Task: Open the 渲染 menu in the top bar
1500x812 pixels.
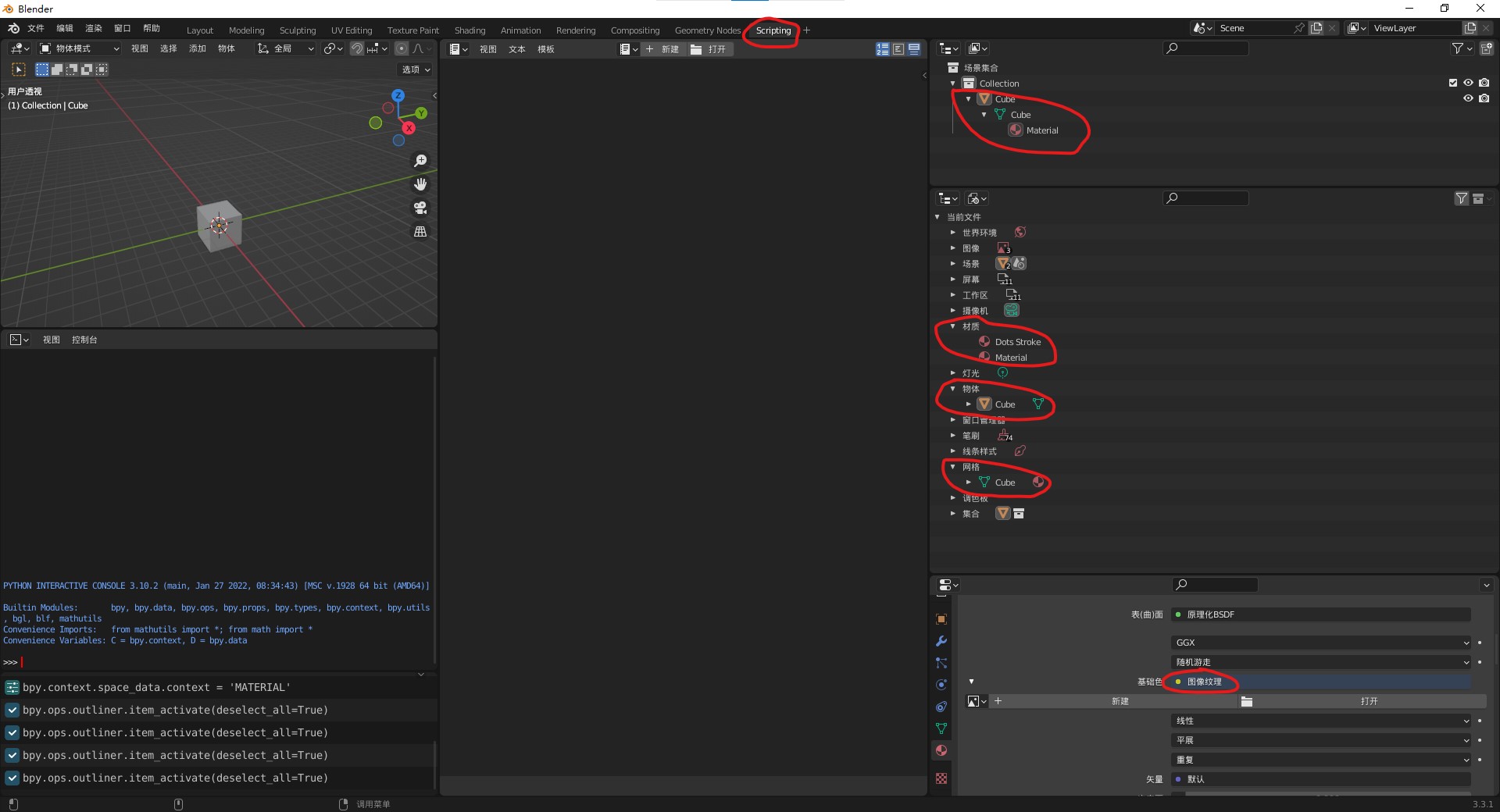Action: (93, 28)
